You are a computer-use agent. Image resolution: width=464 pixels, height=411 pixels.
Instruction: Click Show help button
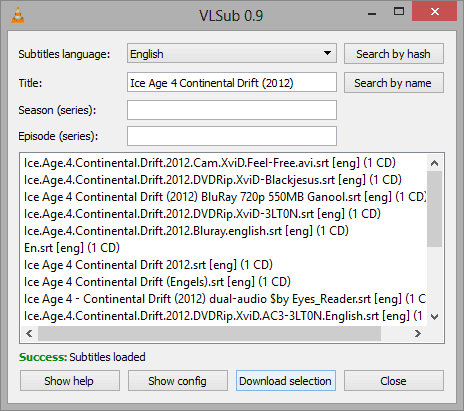click(70, 381)
